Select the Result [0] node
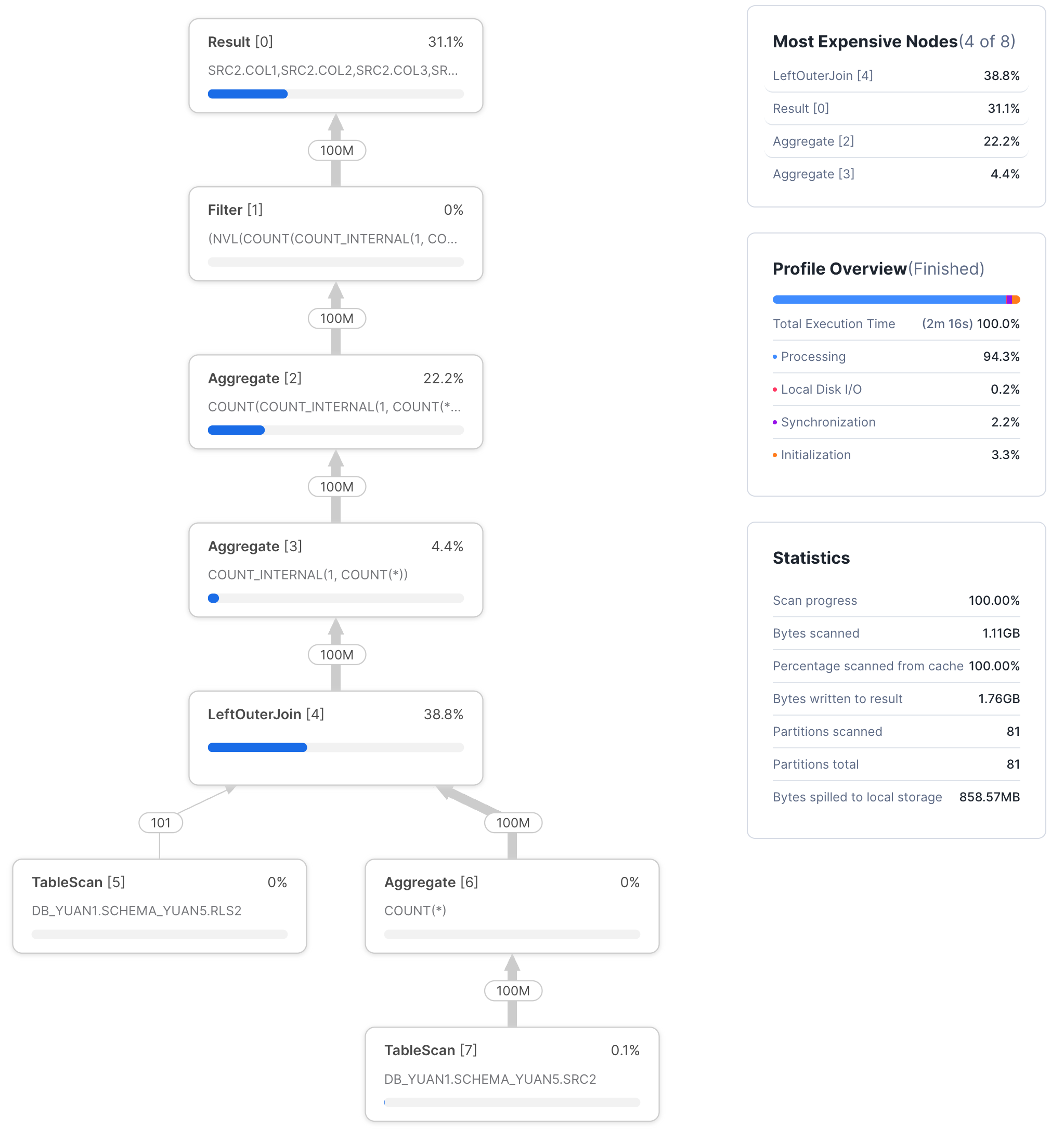Image resolution: width=1064 pixels, height=1141 pixels. pos(335,66)
